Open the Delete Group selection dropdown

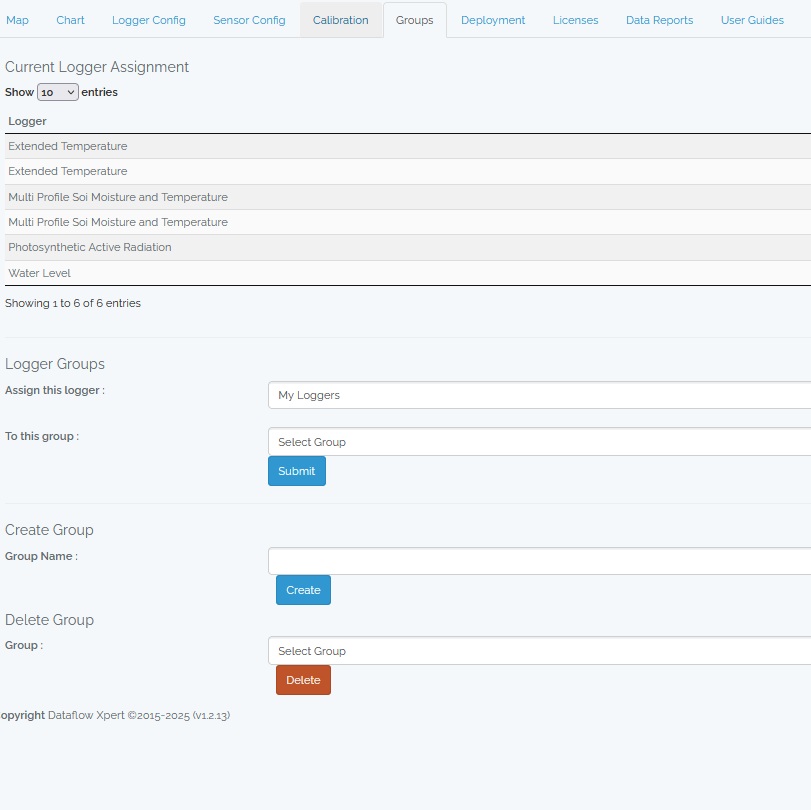click(540, 651)
